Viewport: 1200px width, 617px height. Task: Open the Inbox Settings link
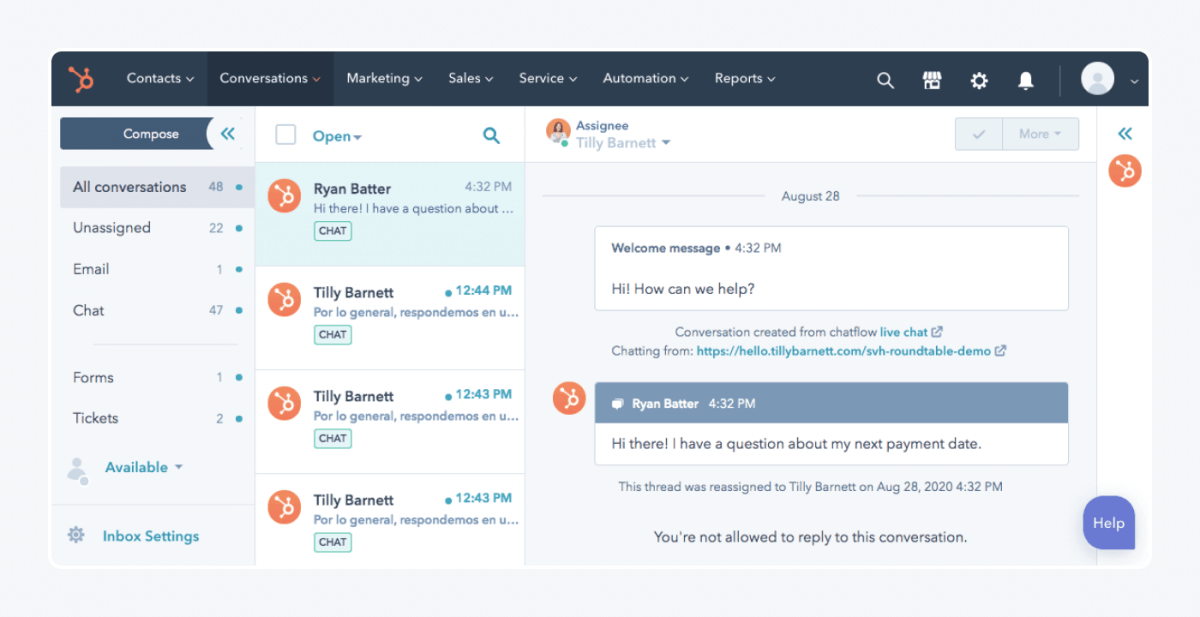[x=151, y=536]
